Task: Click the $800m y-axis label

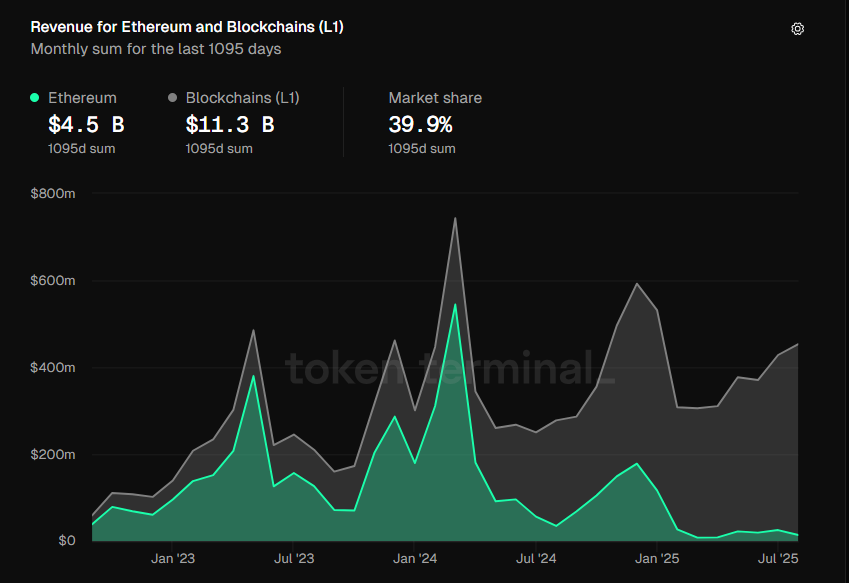Action: (x=53, y=194)
